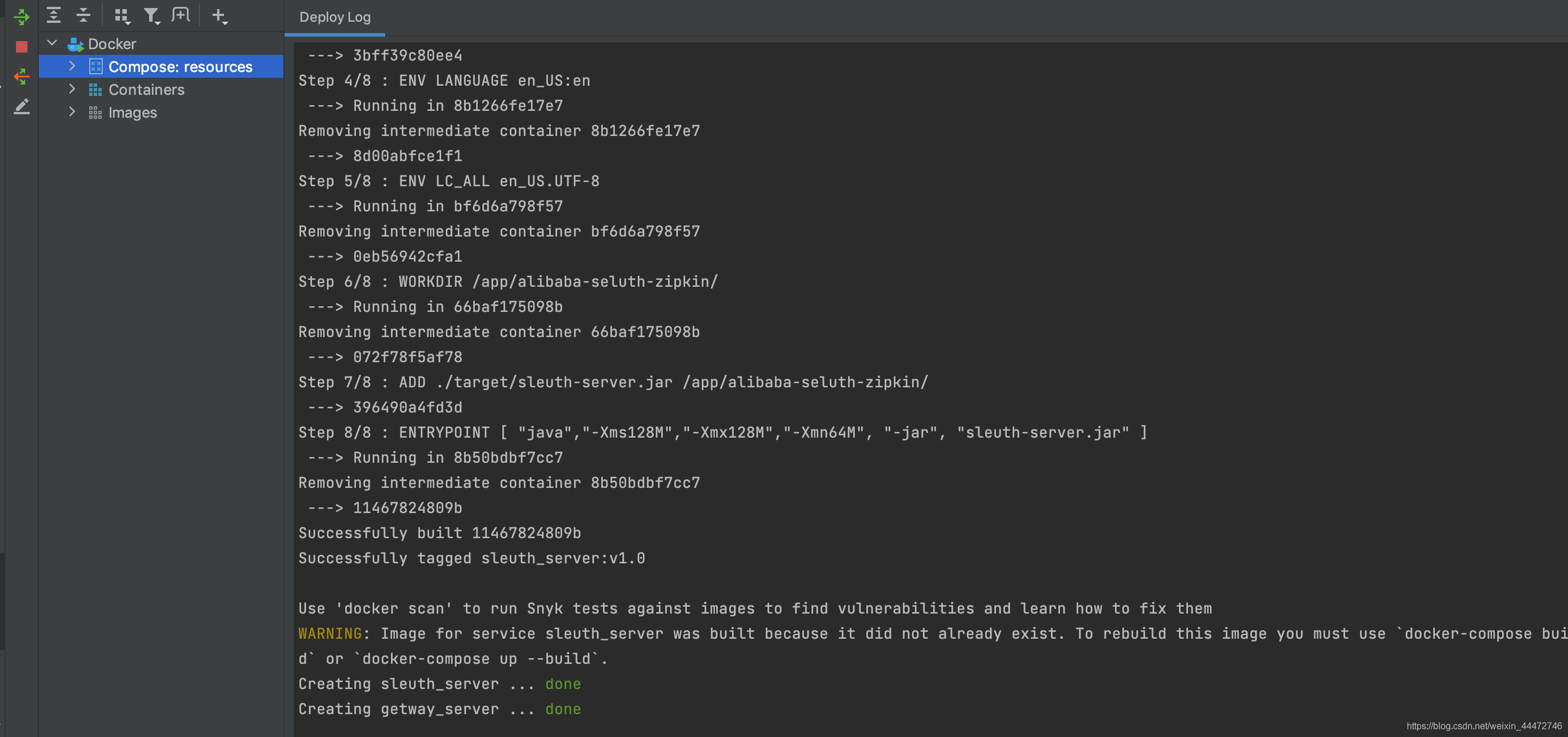Image resolution: width=1568 pixels, height=737 pixels.
Task: Select Compose: resources in the tree
Action: [161, 66]
